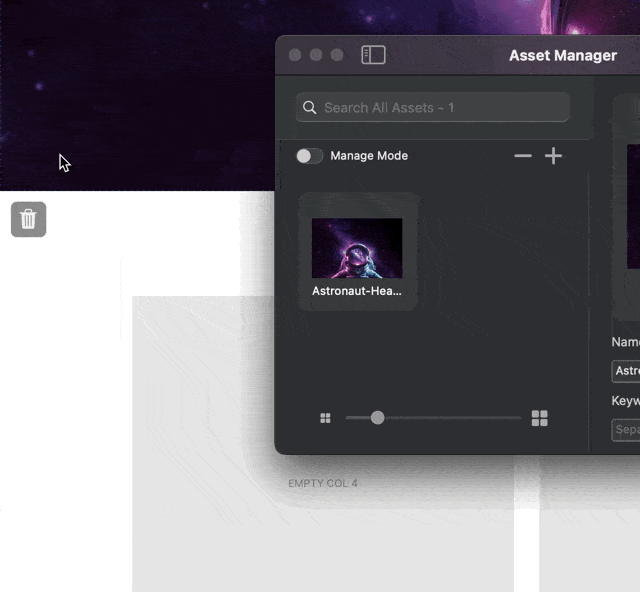Toggle the sidebar panel icon in title bar
Viewport: 640px width, 592px height.
pyautogui.click(x=373, y=55)
